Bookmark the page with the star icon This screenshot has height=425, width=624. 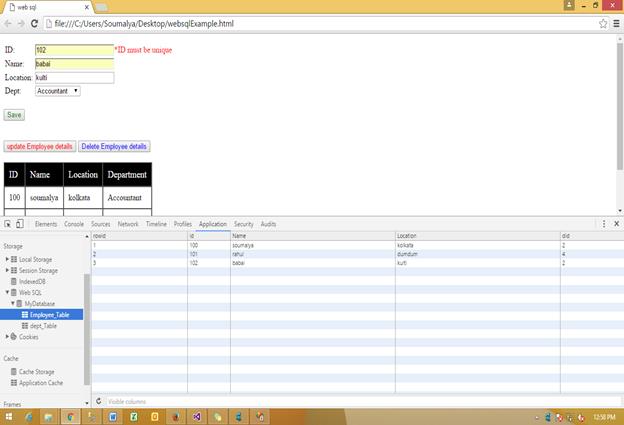[603, 24]
